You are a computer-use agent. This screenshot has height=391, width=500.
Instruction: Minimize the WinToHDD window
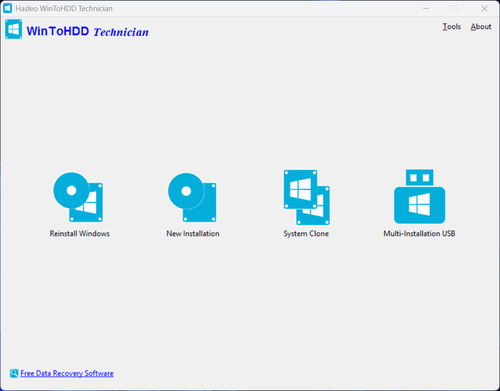click(426, 9)
